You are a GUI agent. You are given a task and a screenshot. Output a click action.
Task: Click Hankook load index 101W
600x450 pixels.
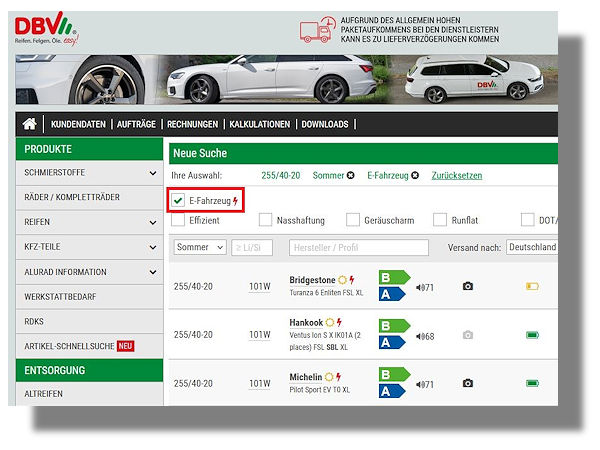[x=259, y=335]
